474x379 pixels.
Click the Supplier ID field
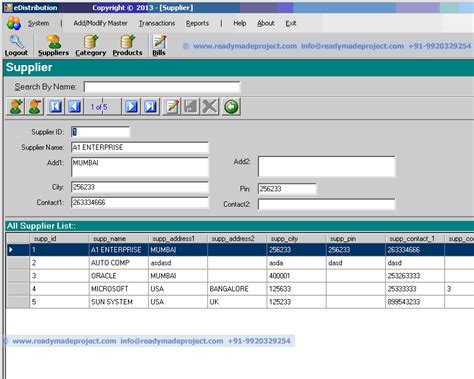click(x=100, y=132)
